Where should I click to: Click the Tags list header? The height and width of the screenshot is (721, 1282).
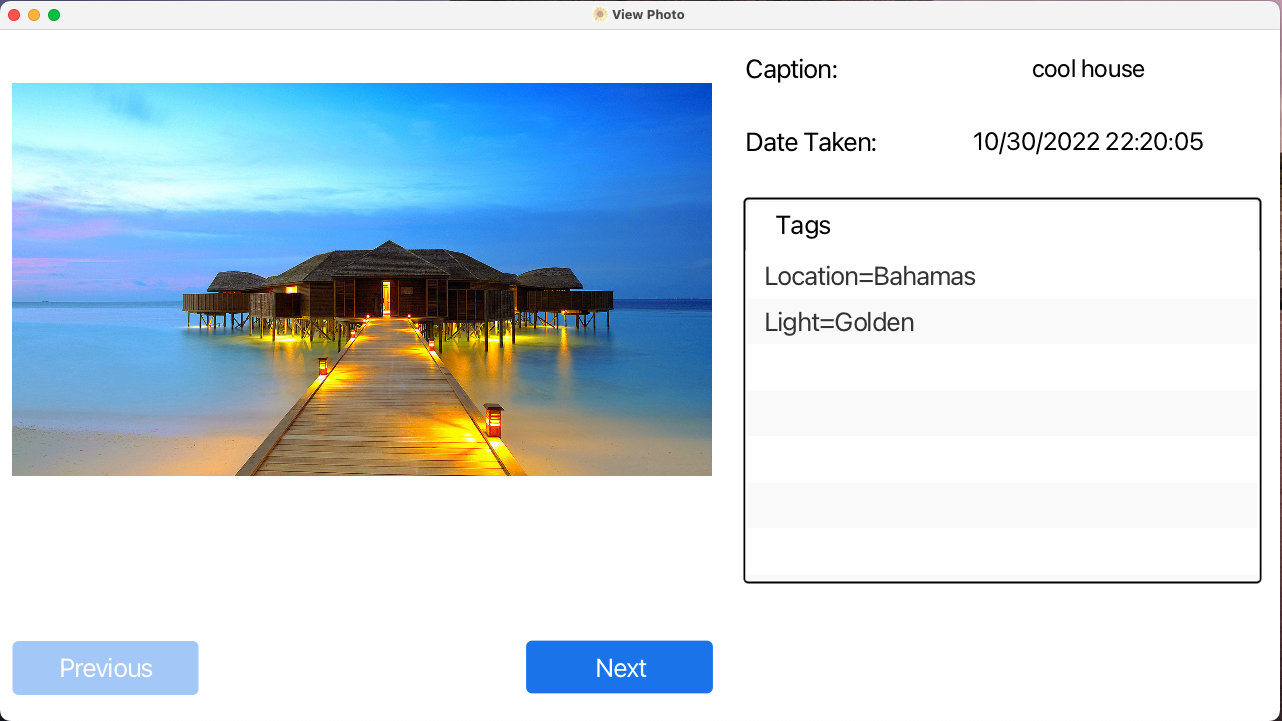803,226
